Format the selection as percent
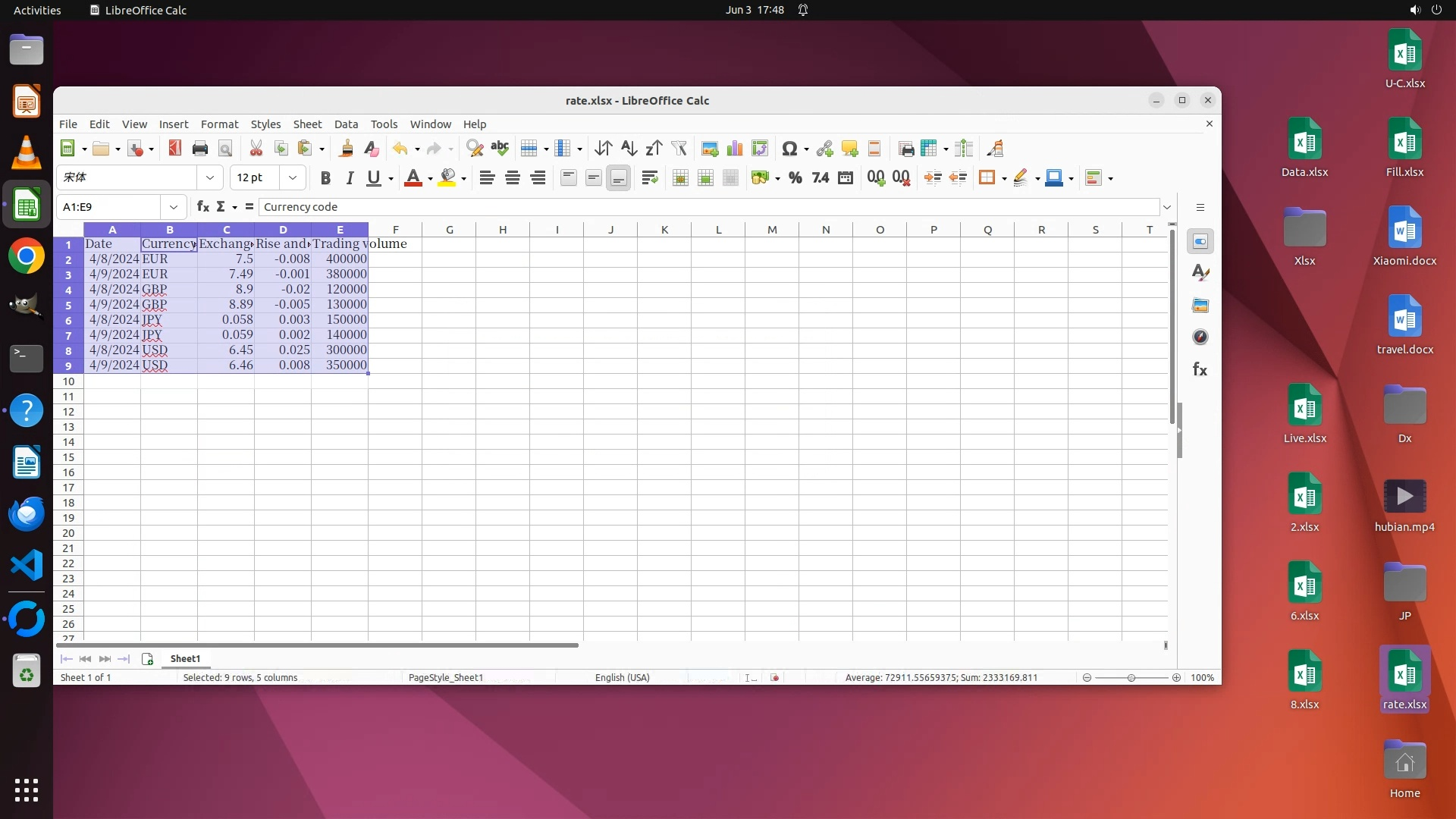 [795, 178]
